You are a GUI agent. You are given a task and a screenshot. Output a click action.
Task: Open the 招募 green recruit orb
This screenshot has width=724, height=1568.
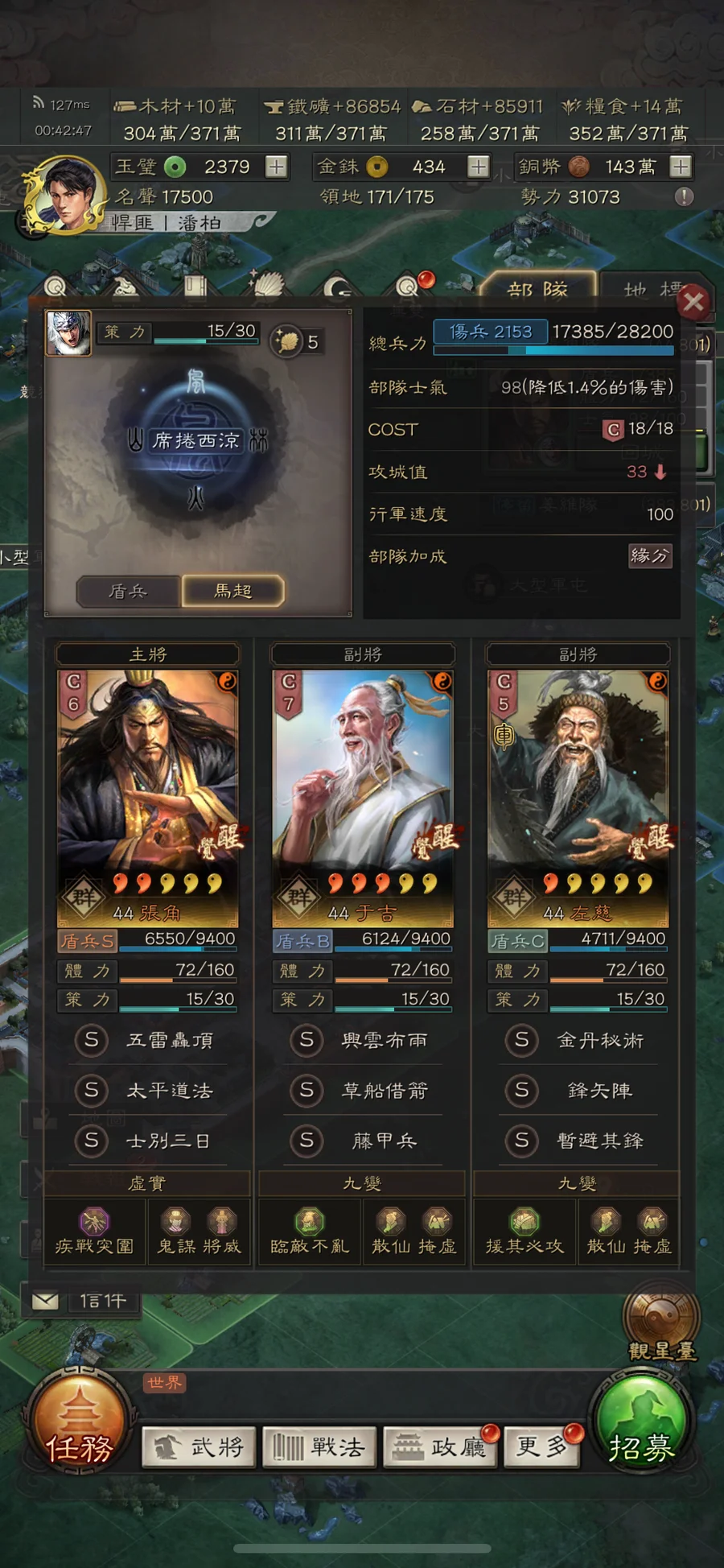tap(641, 1426)
